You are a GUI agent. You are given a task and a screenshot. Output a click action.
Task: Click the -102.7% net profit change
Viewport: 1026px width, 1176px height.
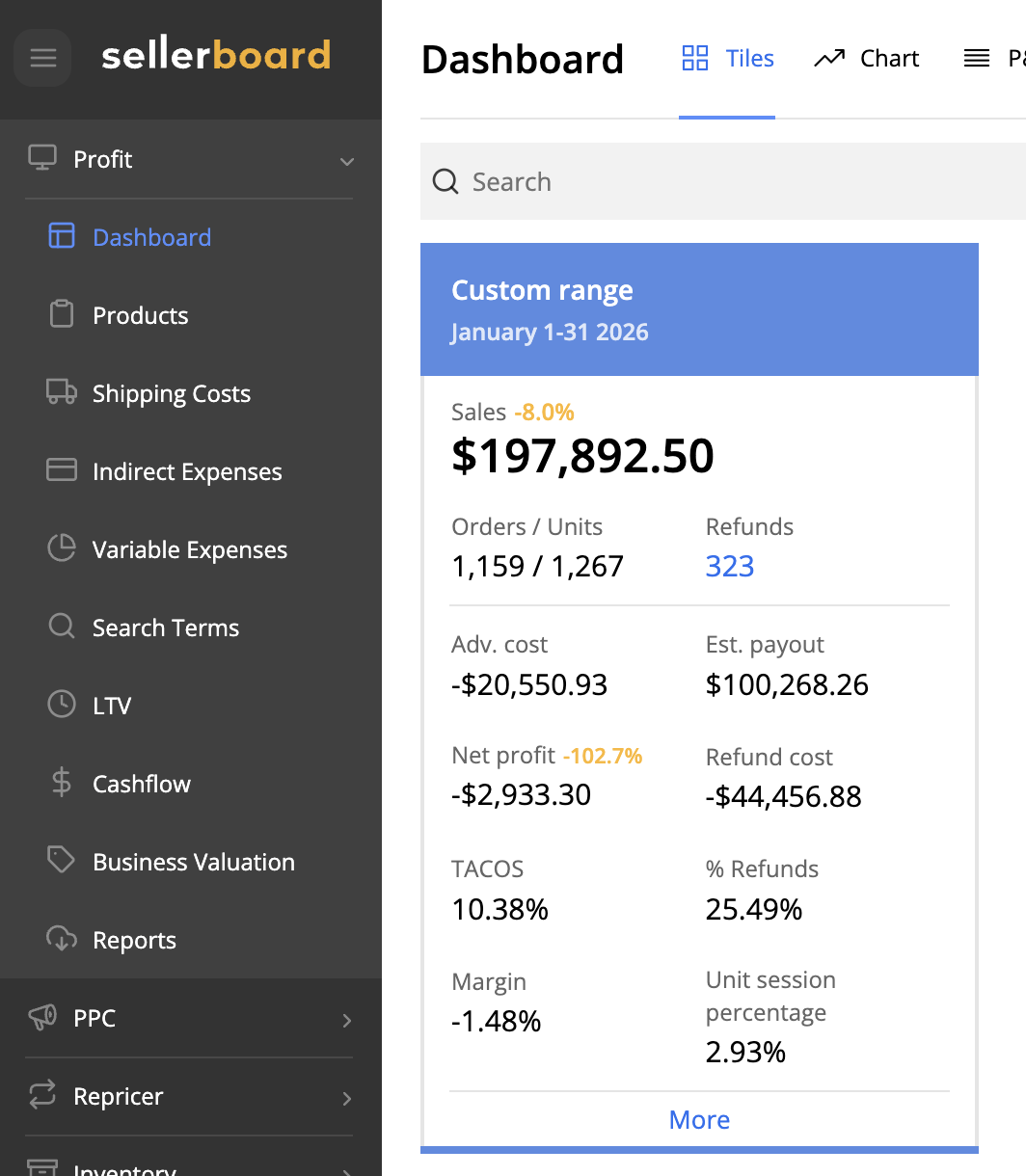(603, 756)
